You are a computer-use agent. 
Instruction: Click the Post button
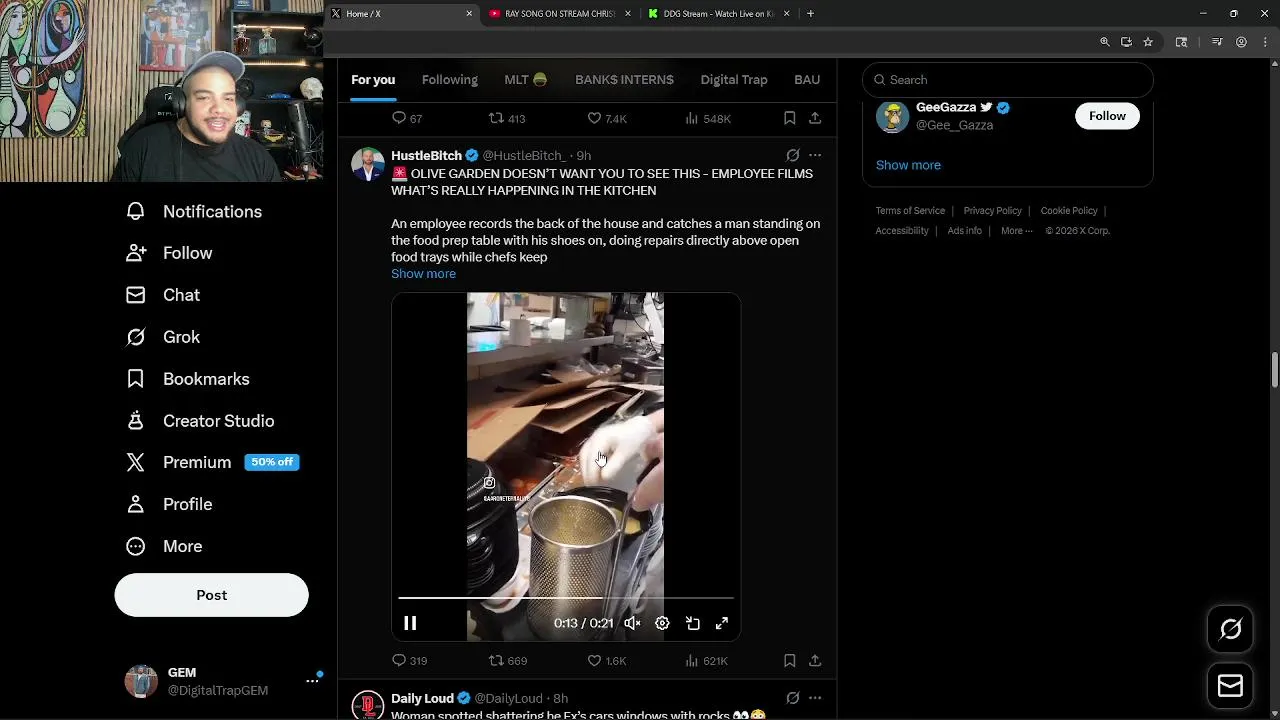point(211,595)
